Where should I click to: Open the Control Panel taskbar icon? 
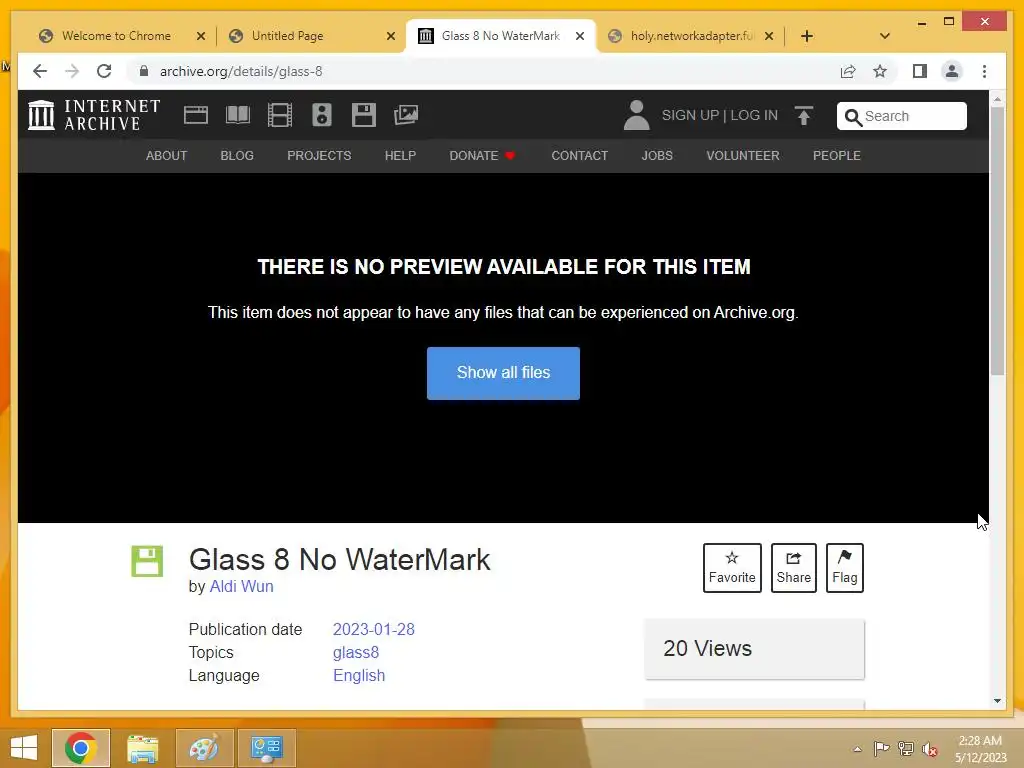coord(266,748)
